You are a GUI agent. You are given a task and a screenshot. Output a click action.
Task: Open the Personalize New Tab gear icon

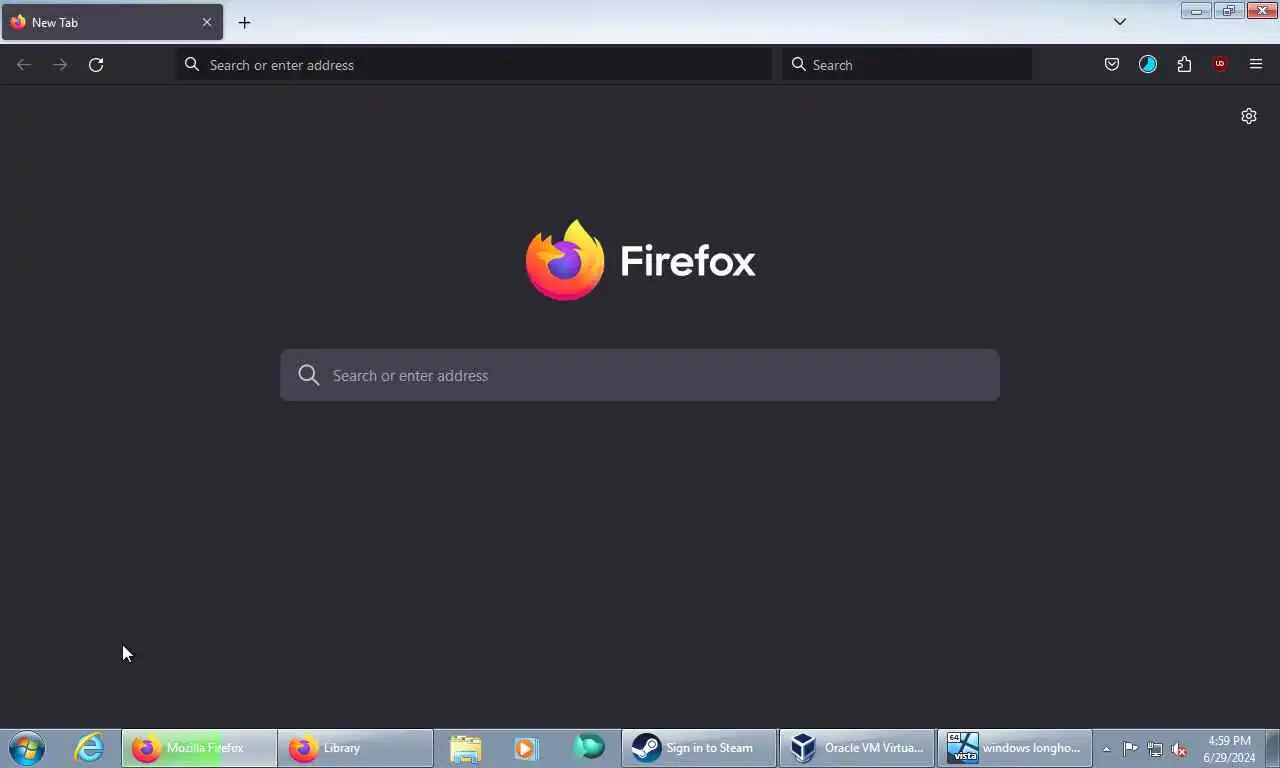[x=1249, y=116]
